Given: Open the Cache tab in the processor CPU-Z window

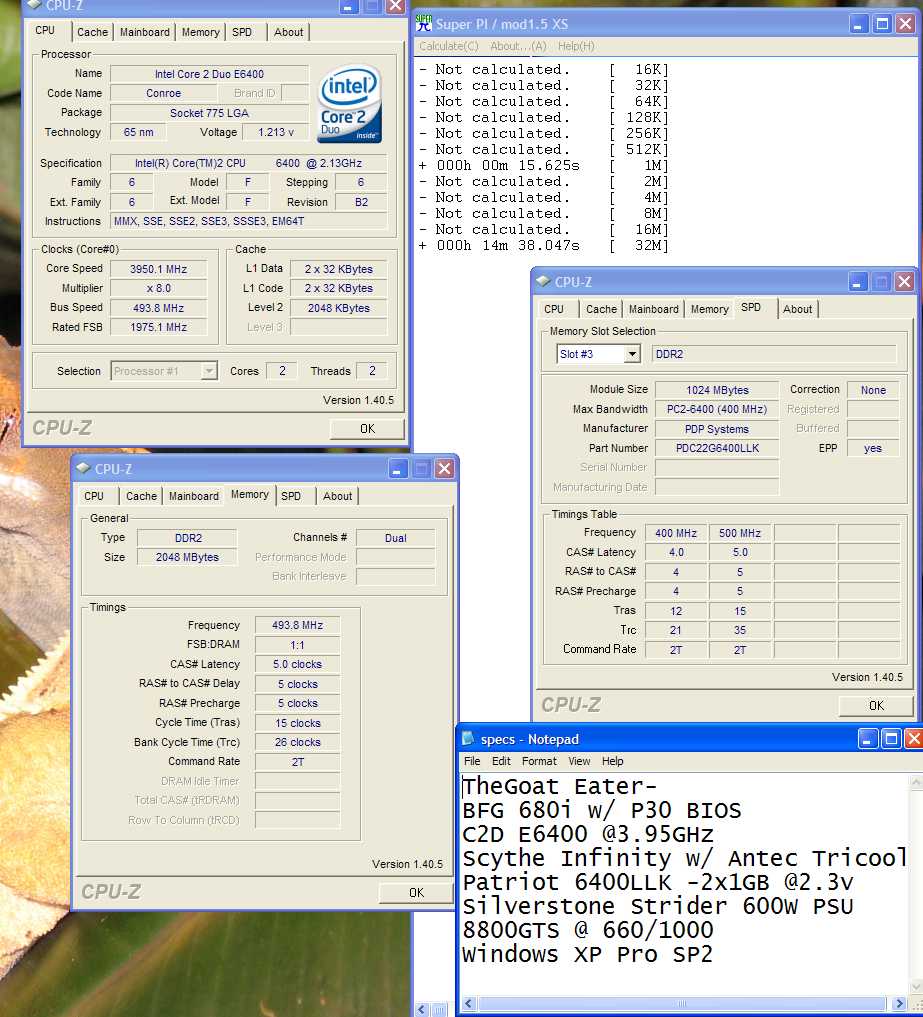Looking at the screenshot, I should [92, 32].
